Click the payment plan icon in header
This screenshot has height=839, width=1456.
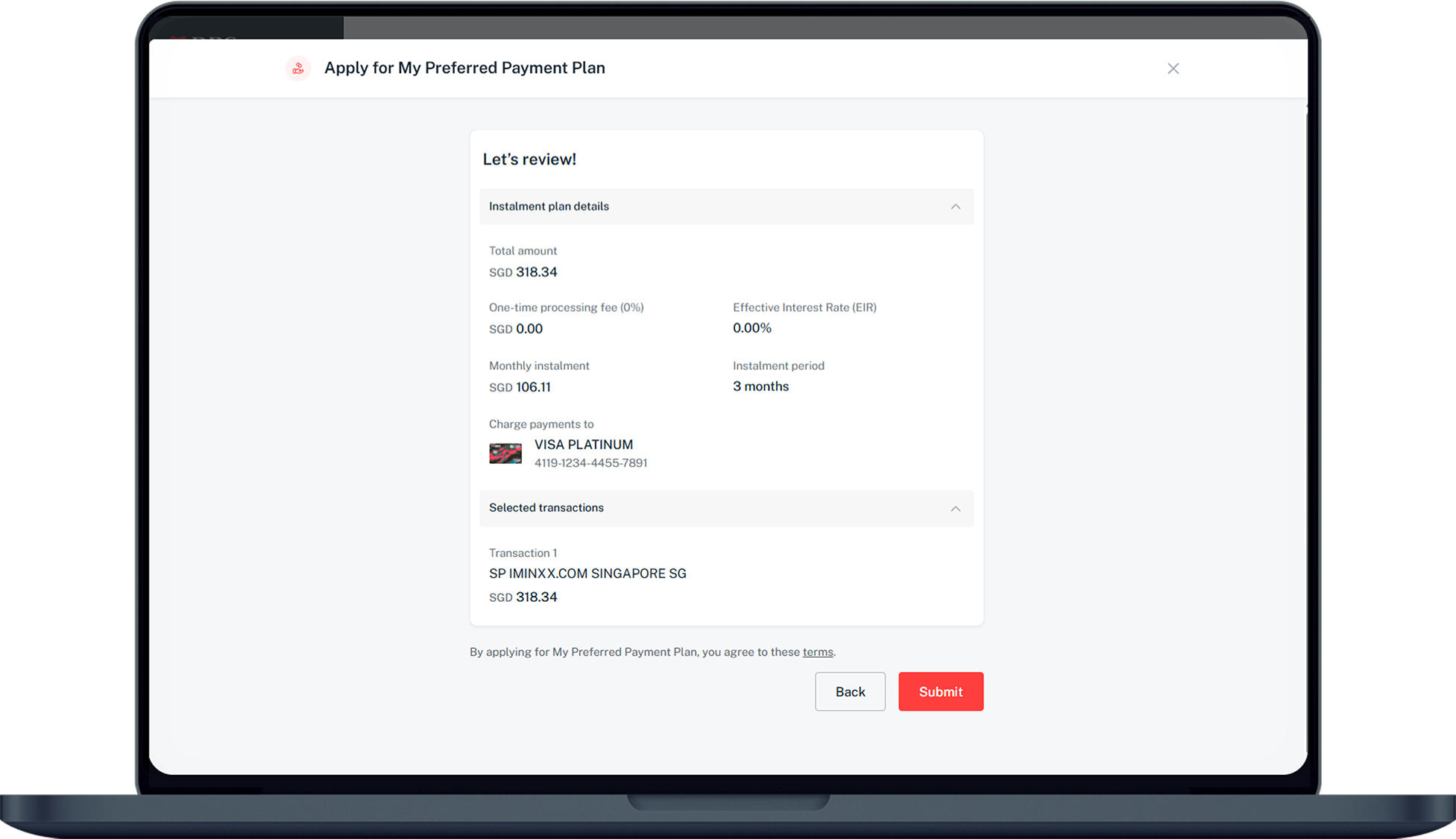point(298,69)
